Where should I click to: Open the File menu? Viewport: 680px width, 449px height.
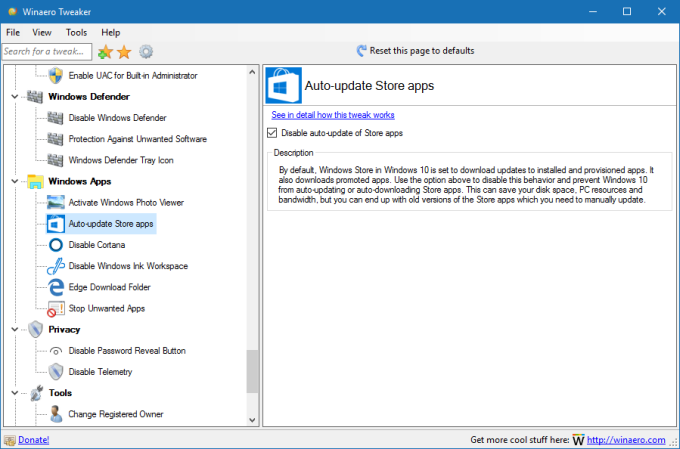pos(13,32)
